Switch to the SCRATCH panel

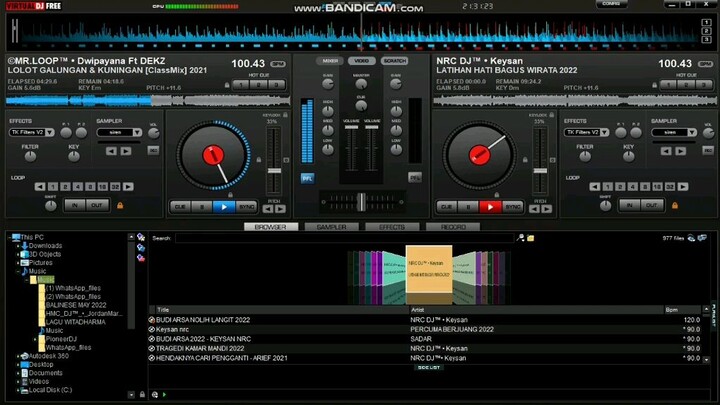pyautogui.click(x=394, y=61)
